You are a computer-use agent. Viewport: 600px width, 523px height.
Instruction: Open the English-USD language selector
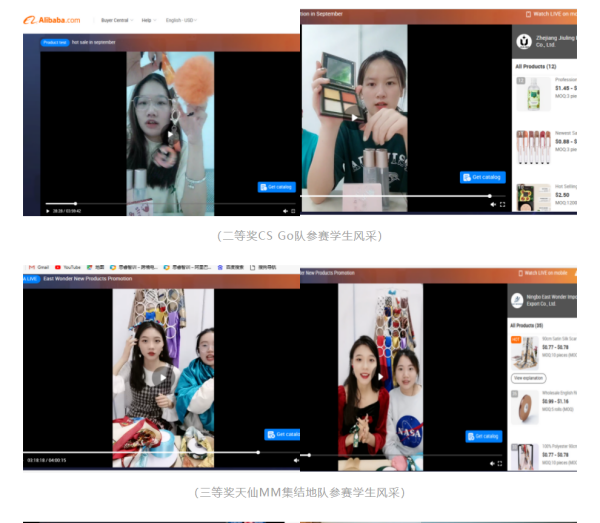(x=181, y=20)
